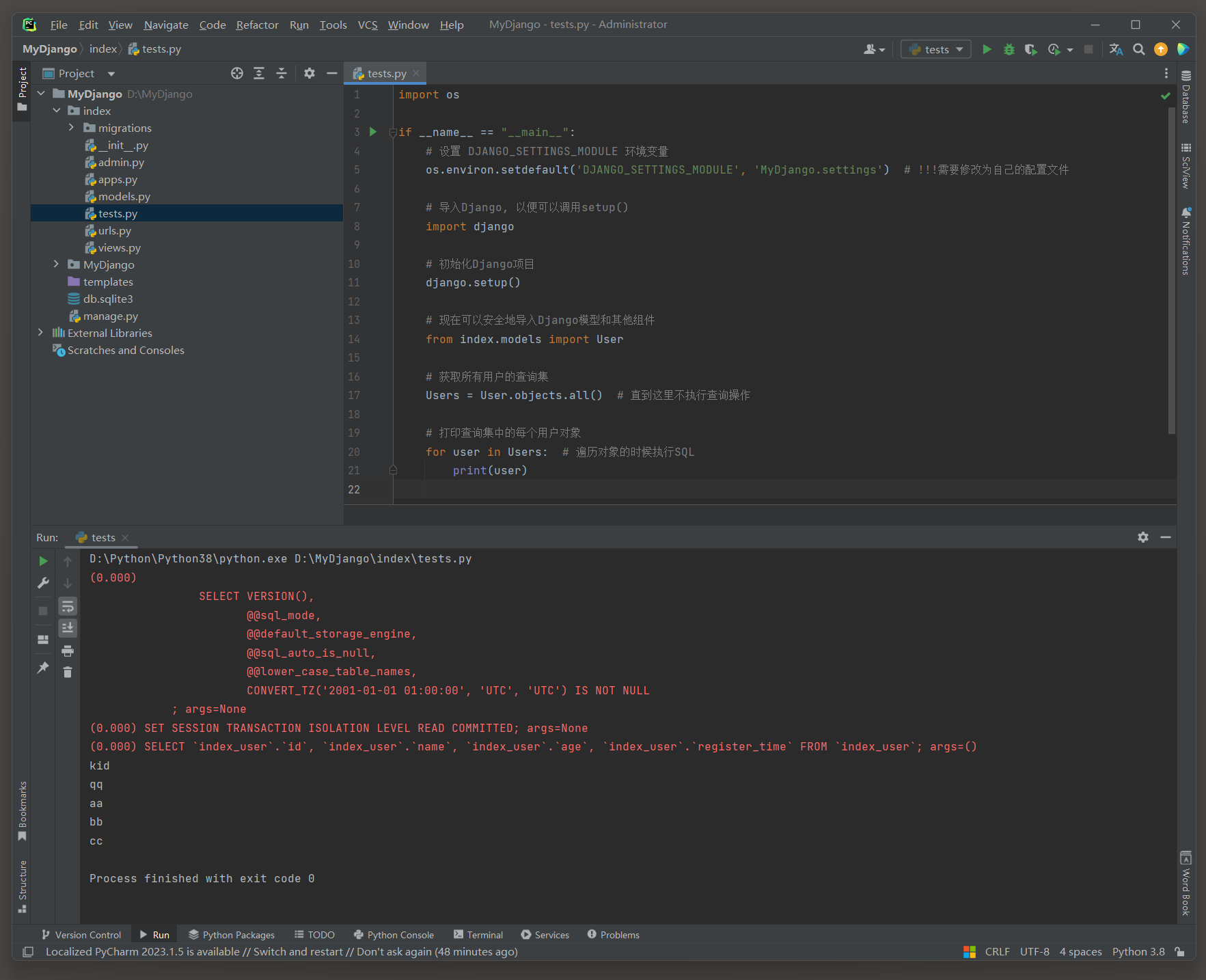Viewport: 1206px width, 980px height.
Task: Toggle the Bookmarks tool window
Action: [x=22, y=811]
